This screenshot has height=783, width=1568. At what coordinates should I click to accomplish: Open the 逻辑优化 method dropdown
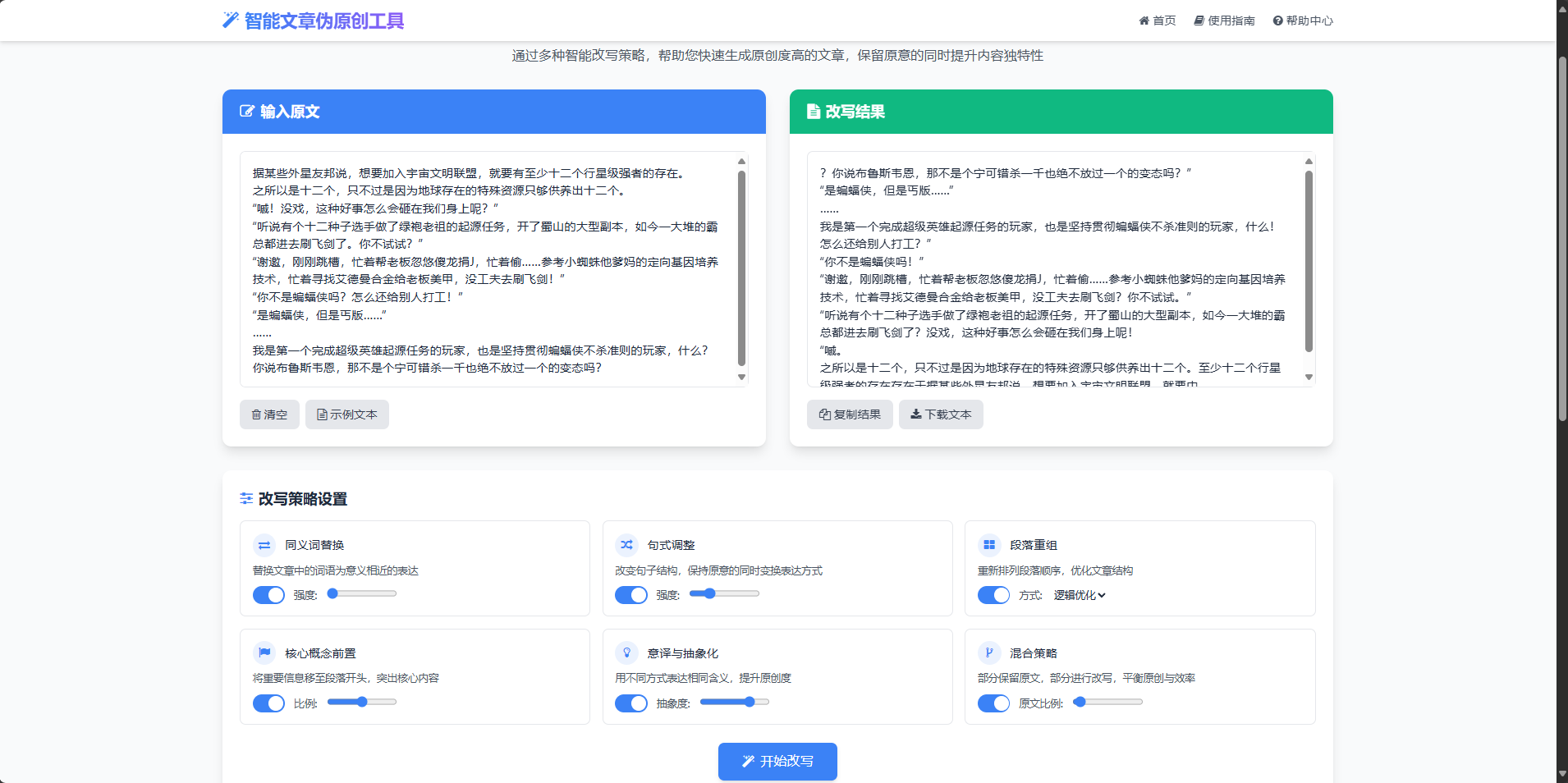(x=1080, y=595)
